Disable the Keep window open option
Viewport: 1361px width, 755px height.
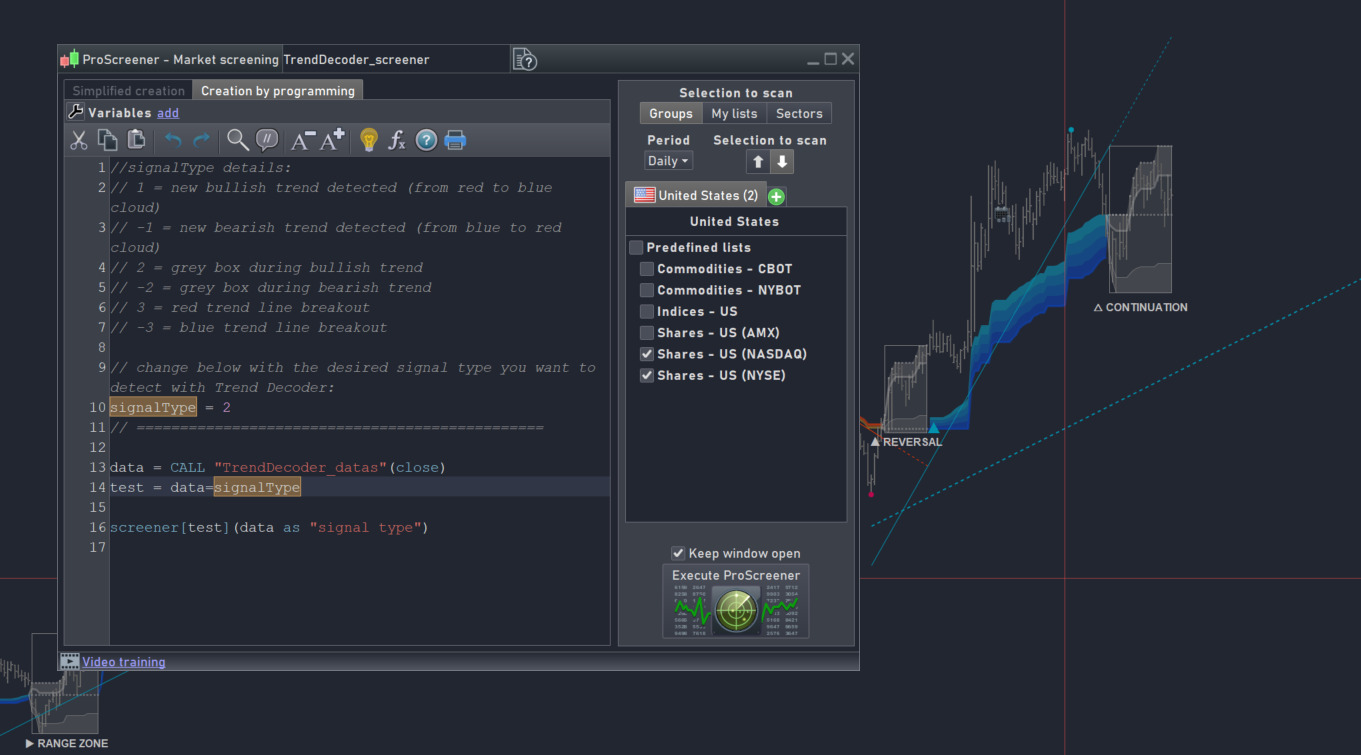tap(678, 553)
